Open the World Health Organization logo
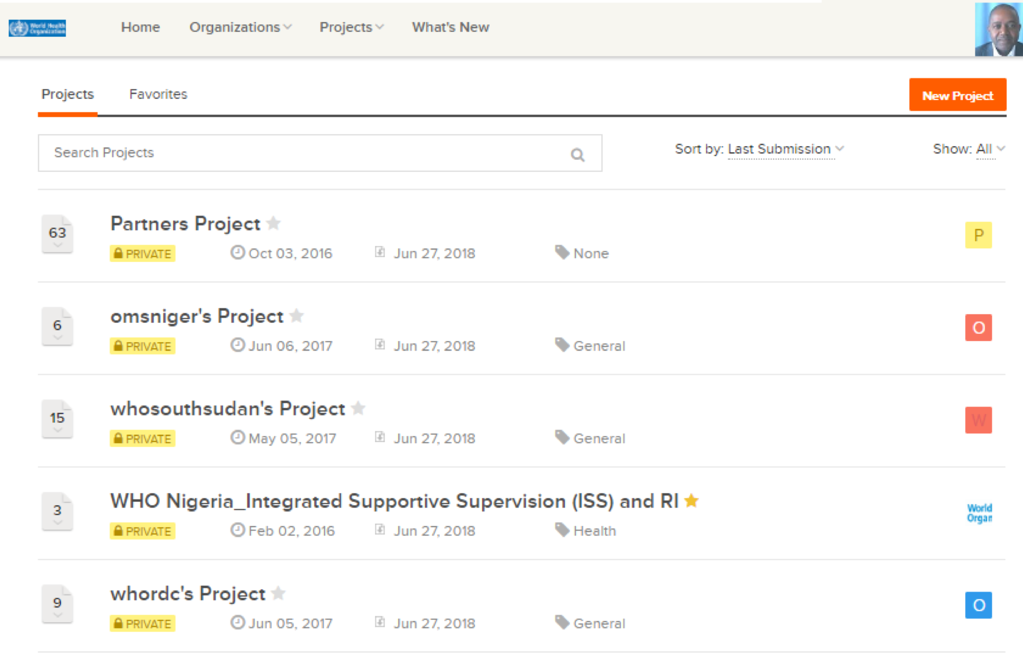 37,28
